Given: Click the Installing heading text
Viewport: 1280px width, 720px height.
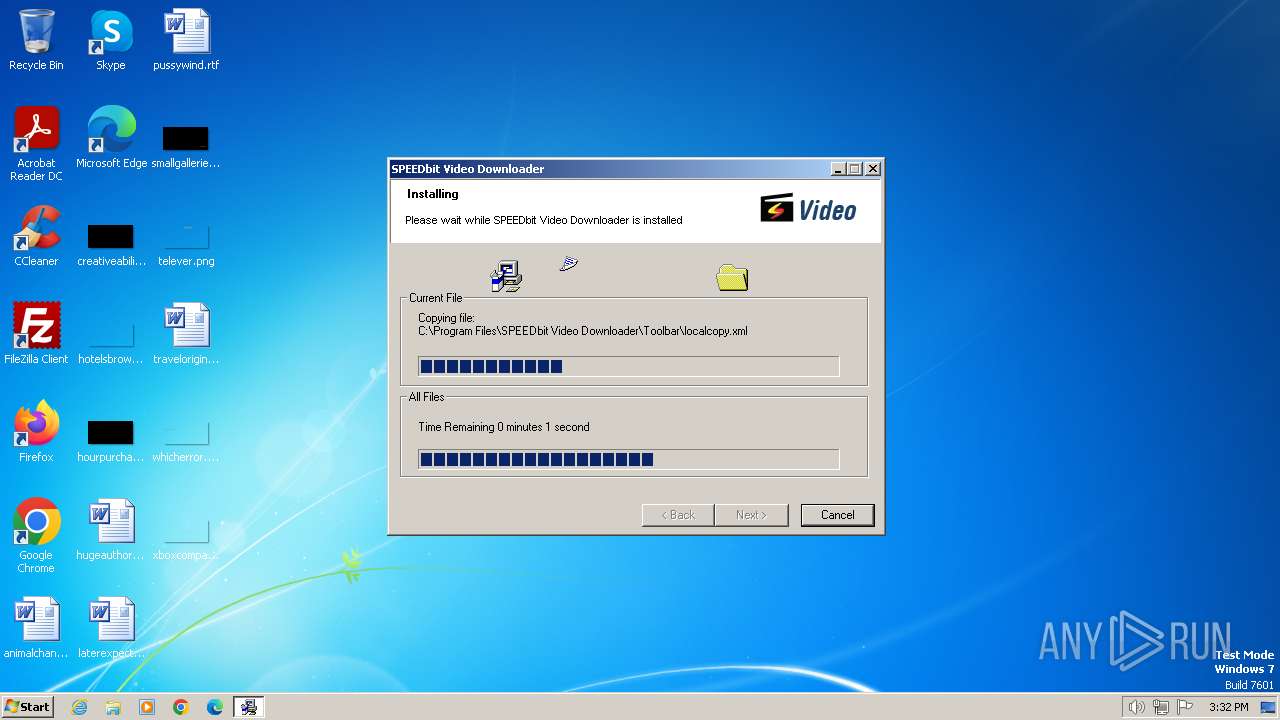Looking at the screenshot, I should pos(433,194).
